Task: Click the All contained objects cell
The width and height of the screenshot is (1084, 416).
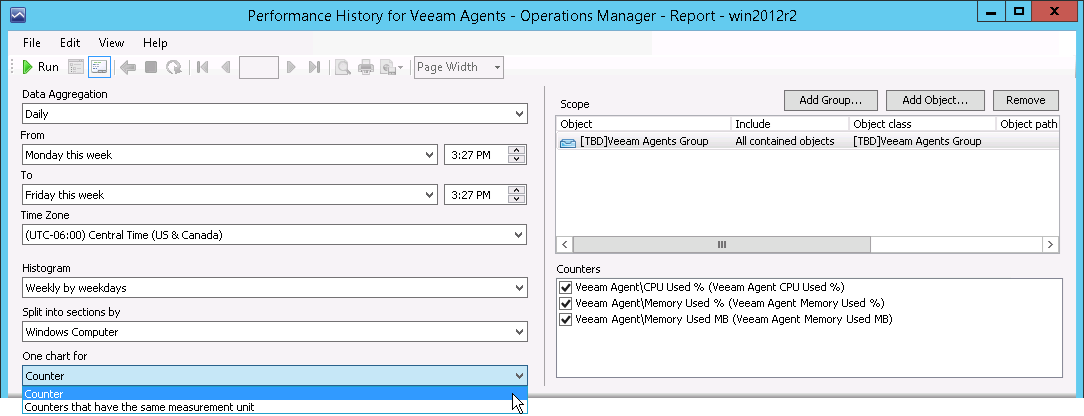Action: 785,141
